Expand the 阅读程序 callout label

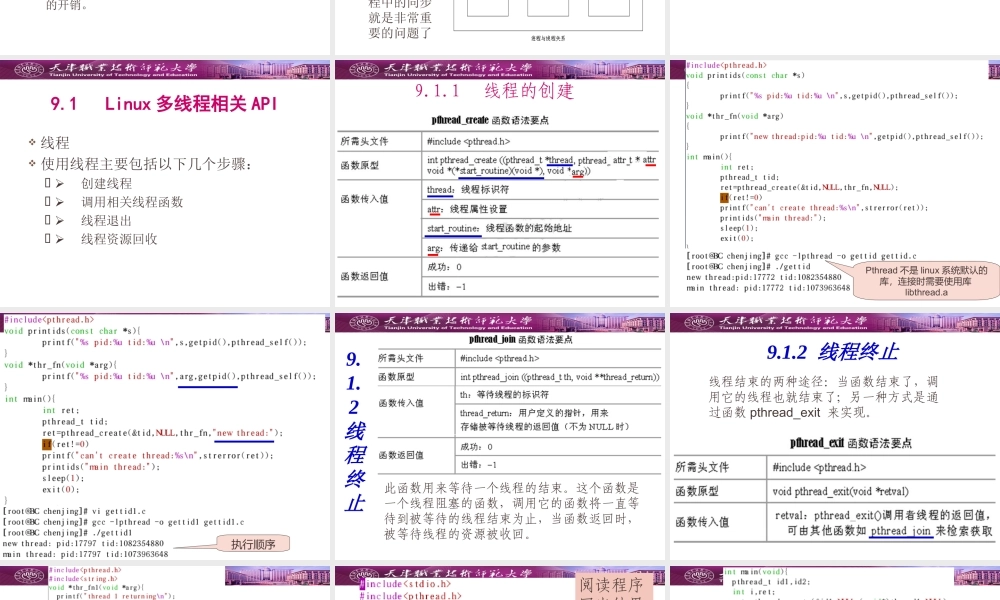pos(613,585)
